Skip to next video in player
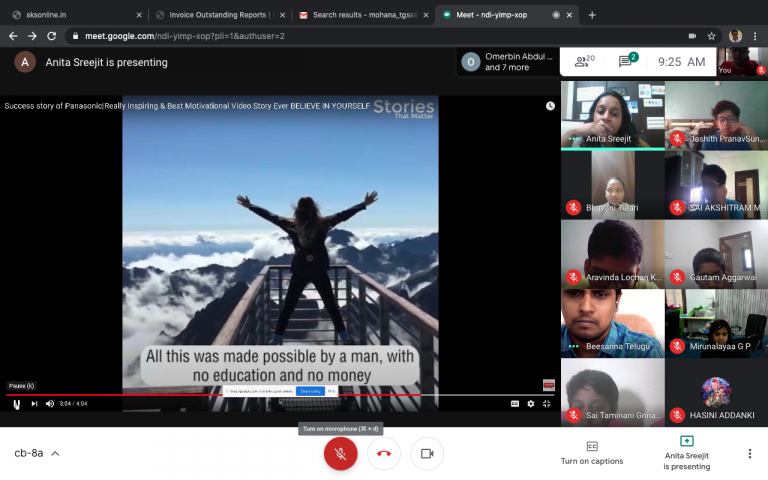The height and width of the screenshot is (480, 768). point(34,404)
